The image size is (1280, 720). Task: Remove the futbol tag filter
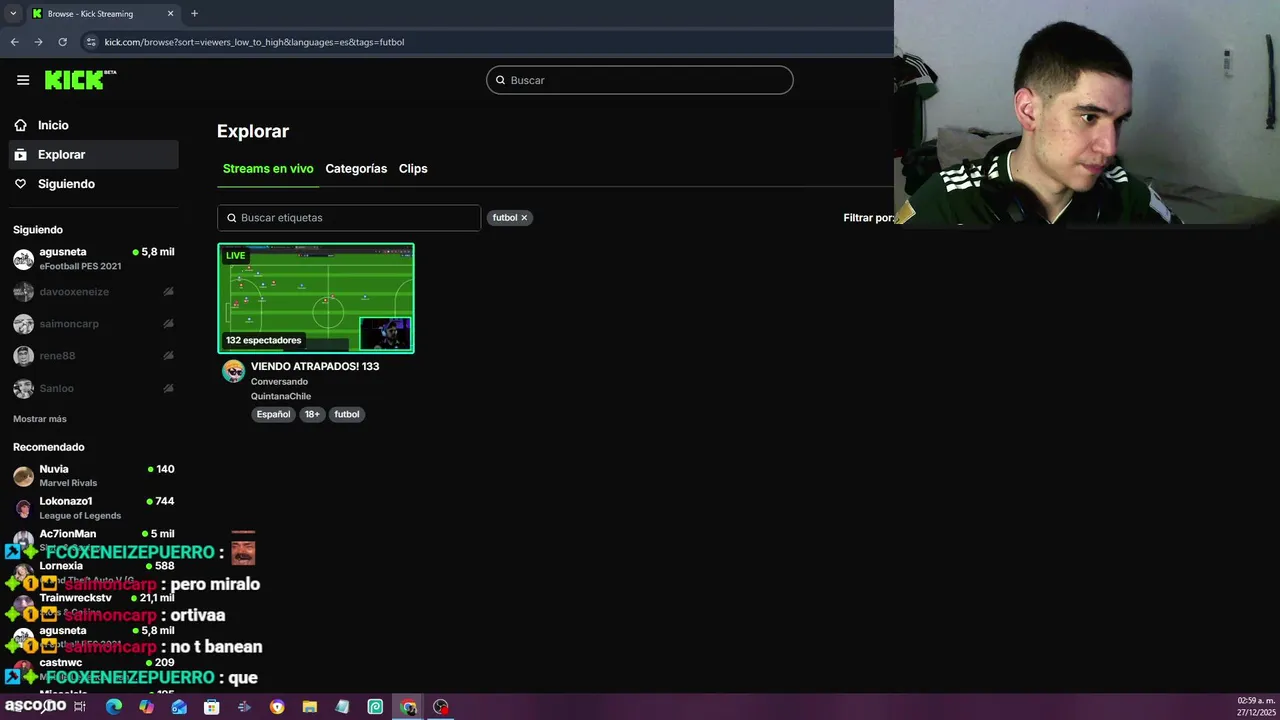[x=524, y=218]
